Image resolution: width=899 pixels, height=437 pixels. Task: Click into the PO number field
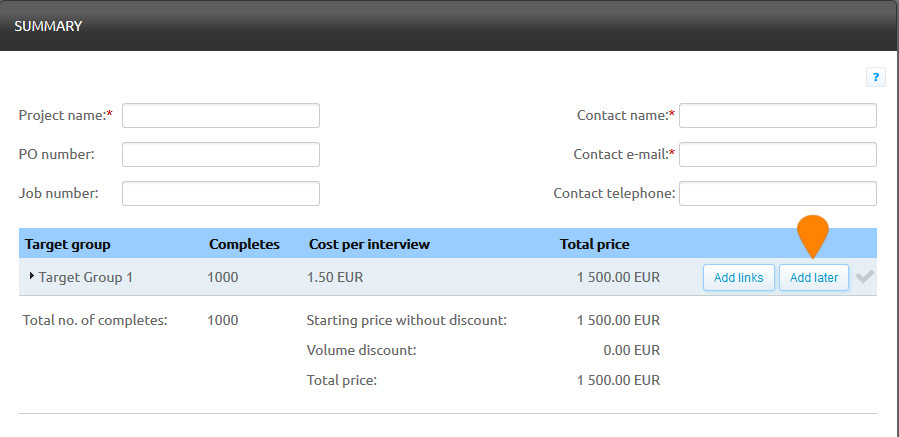221,155
